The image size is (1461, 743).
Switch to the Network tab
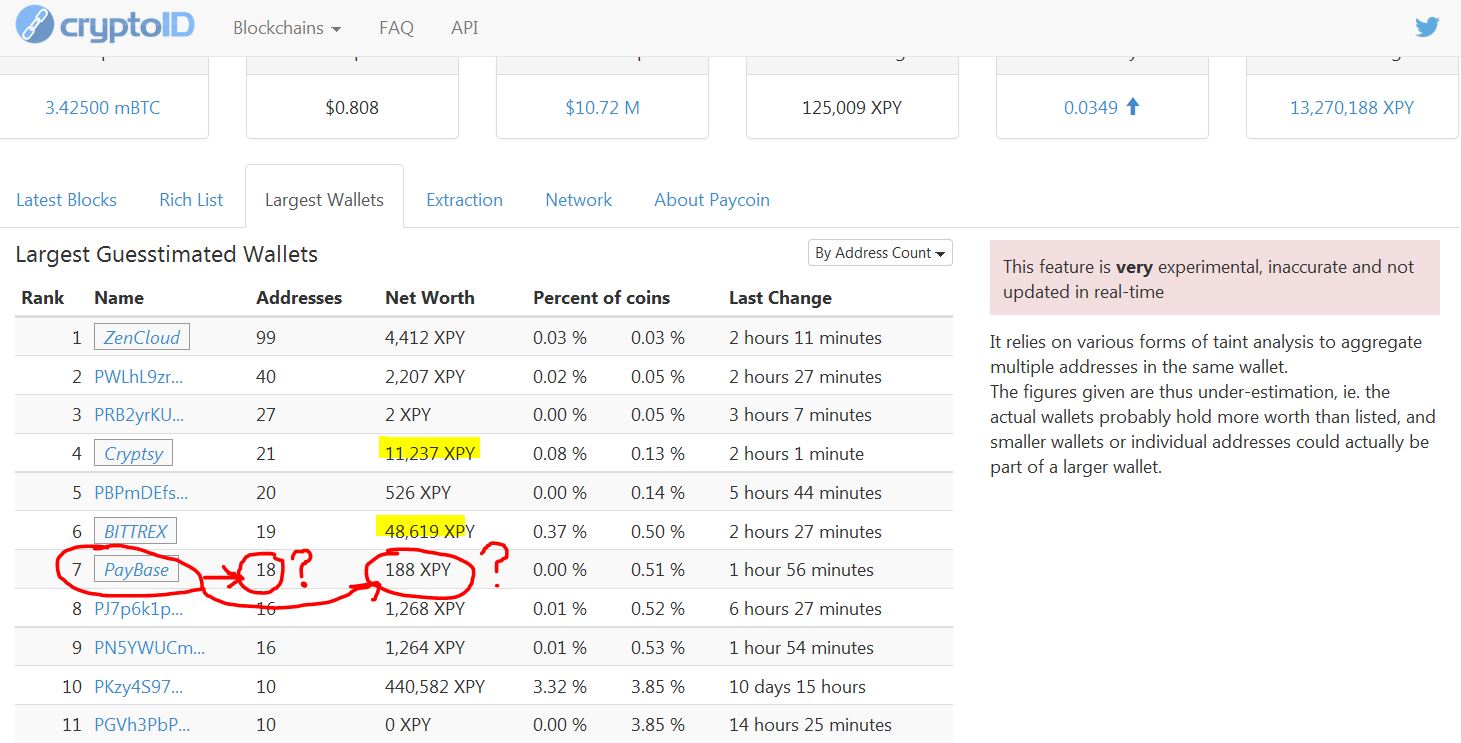578,199
